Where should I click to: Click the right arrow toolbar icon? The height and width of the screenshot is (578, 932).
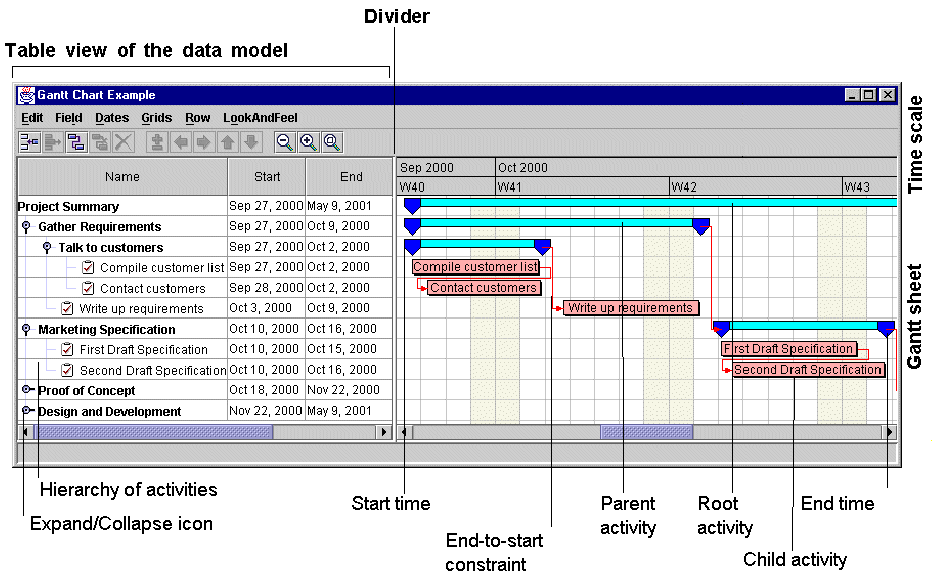point(204,142)
